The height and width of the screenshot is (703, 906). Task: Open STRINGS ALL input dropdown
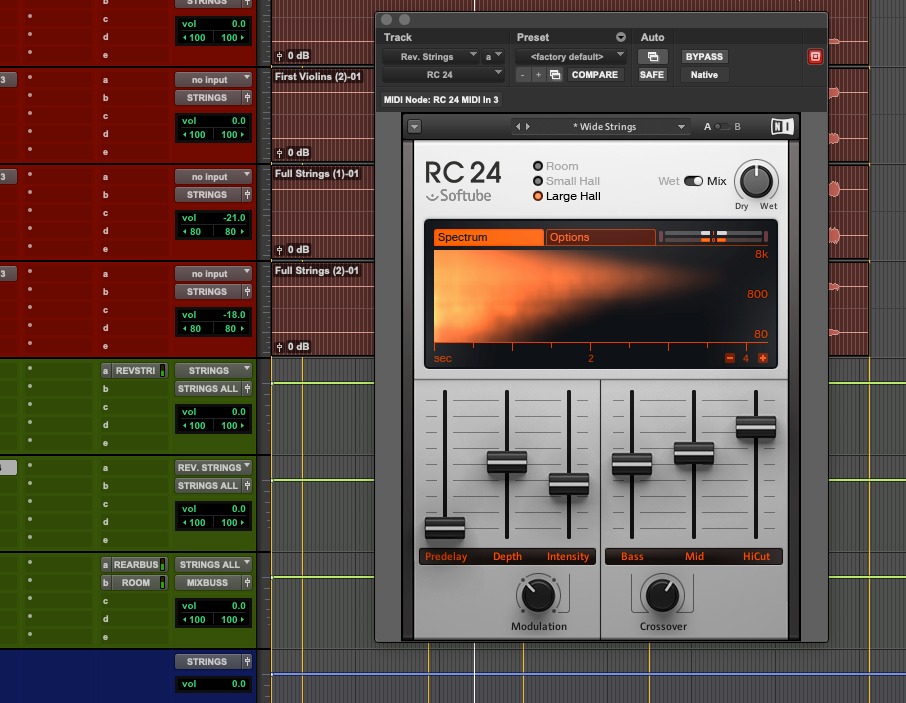[213, 564]
